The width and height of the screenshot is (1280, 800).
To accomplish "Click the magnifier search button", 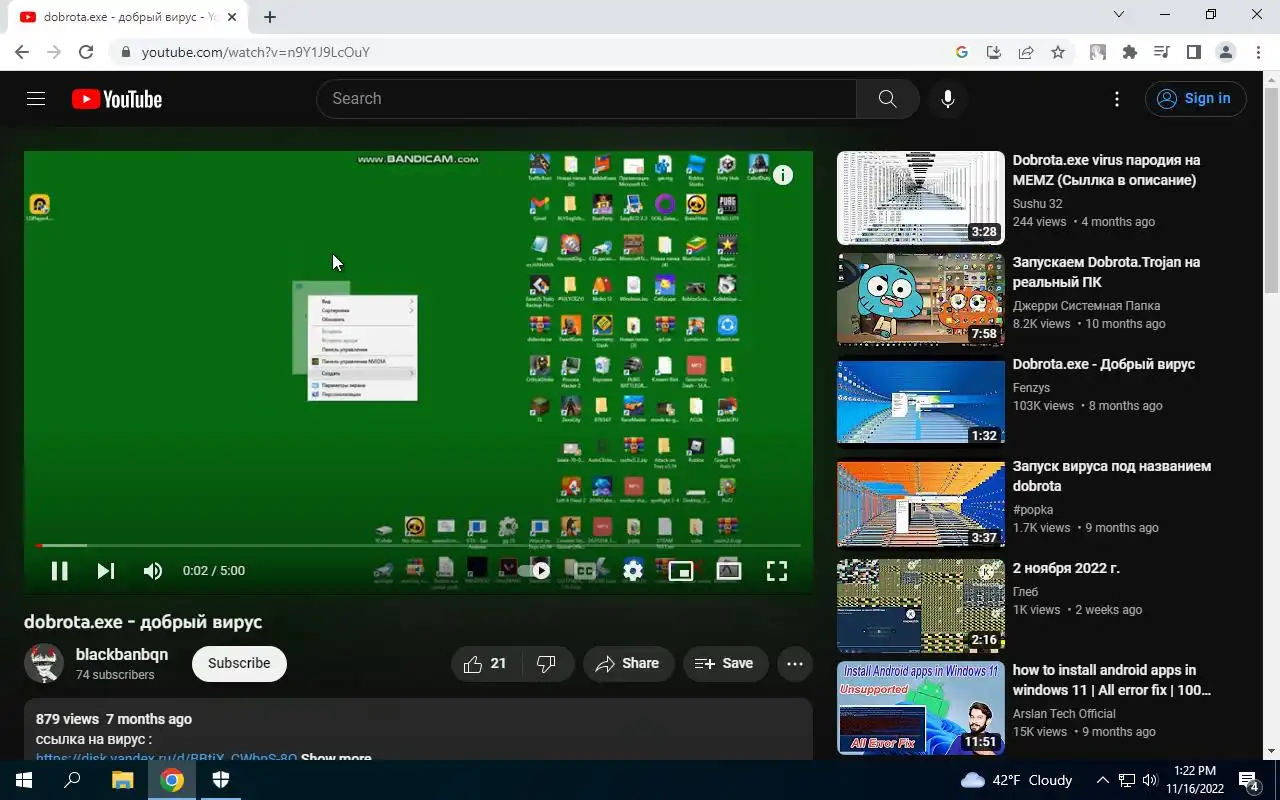I will [887, 99].
